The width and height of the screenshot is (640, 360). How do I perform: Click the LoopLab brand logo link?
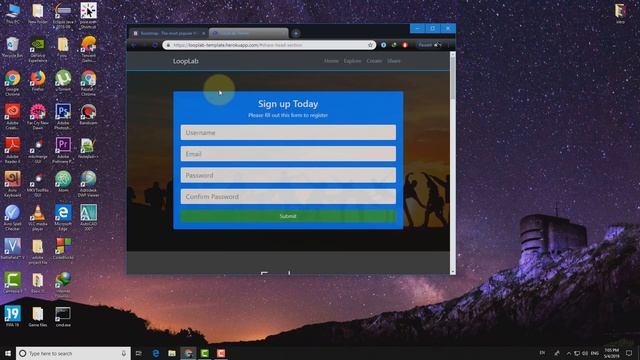tap(186, 61)
